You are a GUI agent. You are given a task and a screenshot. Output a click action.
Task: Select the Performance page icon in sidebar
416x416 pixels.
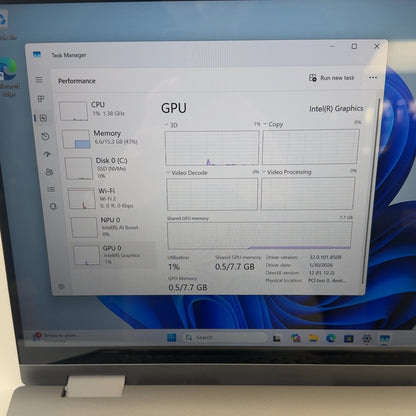pyautogui.click(x=43, y=118)
